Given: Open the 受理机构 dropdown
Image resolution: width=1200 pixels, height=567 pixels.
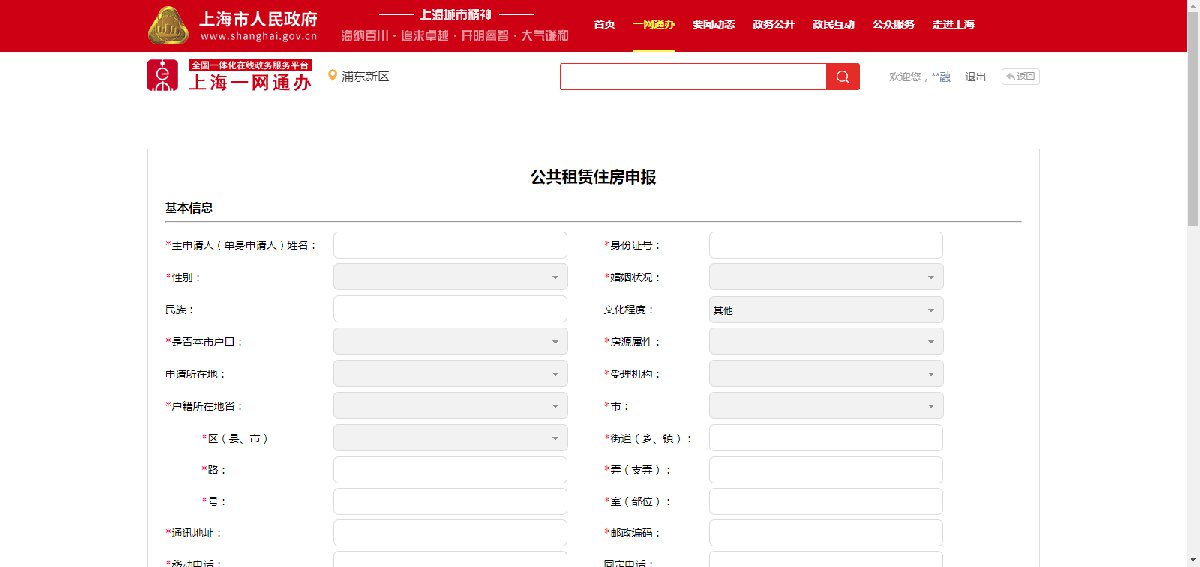Looking at the screenshot, I should (x=826, y=374).
